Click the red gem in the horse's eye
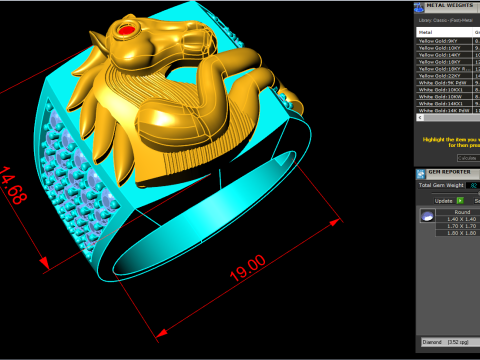480x360 pixels. [127, 30]
